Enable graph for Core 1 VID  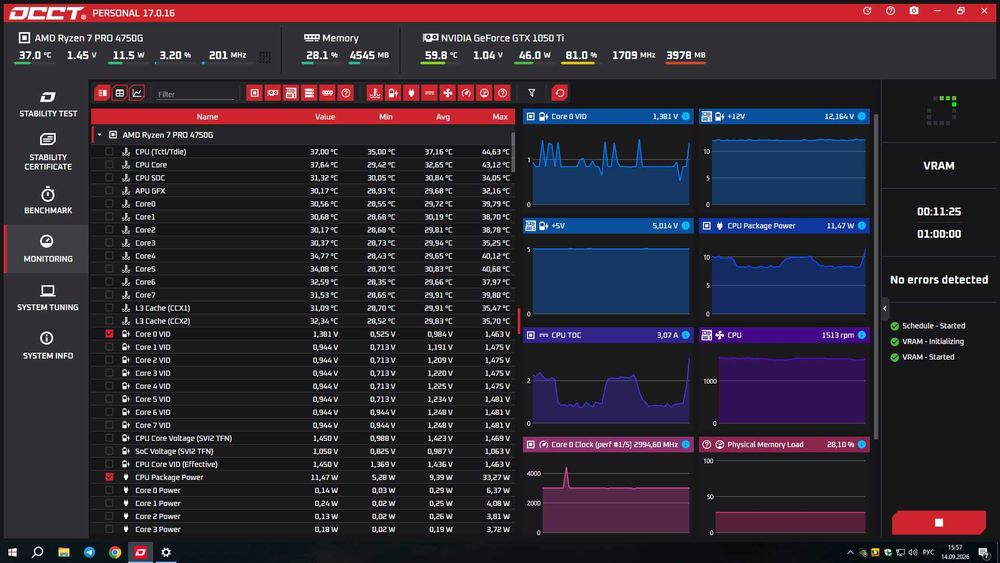[109, 347]
